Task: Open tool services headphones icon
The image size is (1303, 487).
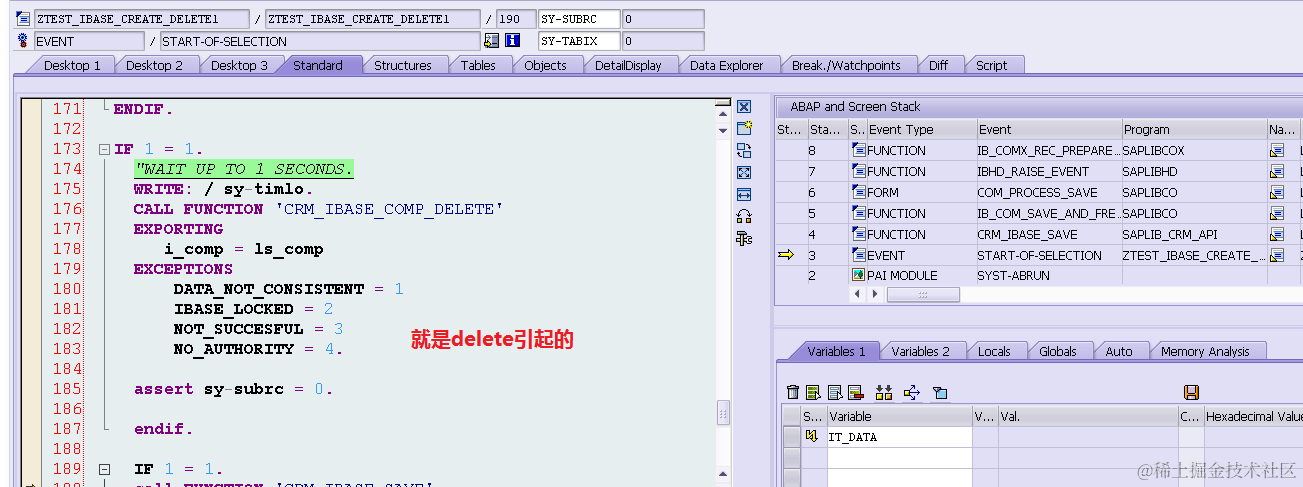Action: [x=743, y=216]
